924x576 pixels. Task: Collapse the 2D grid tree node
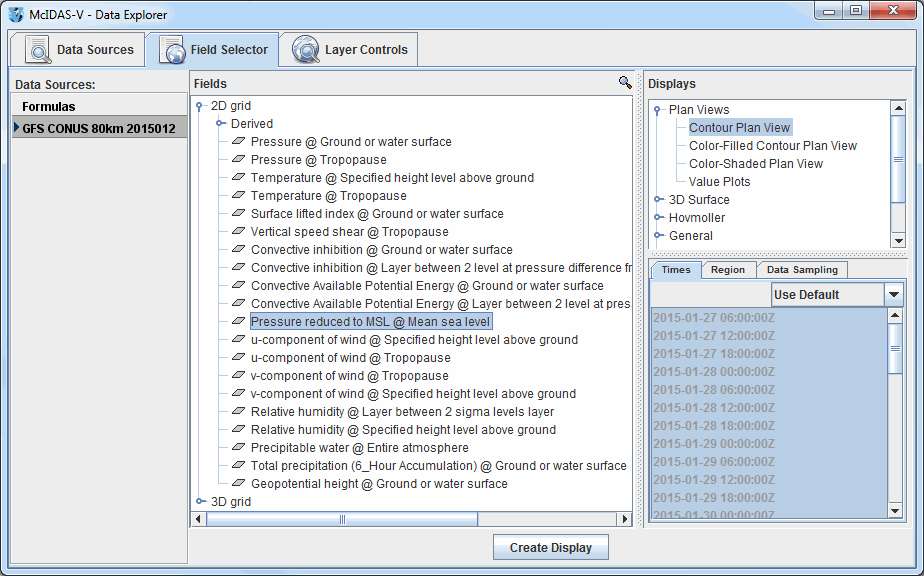[200, 106]
